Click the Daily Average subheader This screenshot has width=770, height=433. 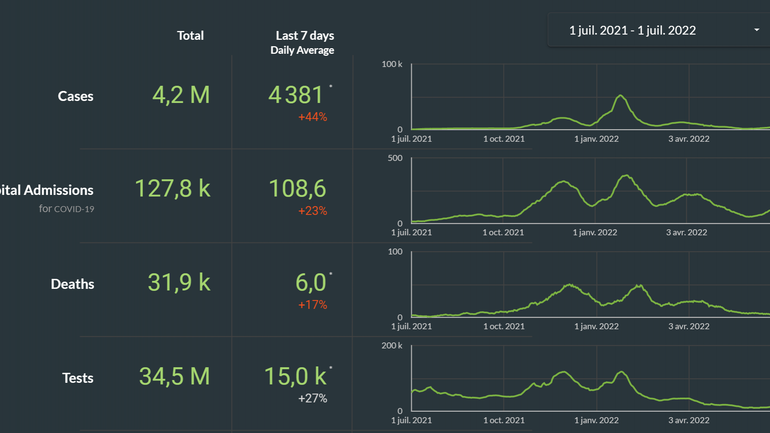click(302, 50)
